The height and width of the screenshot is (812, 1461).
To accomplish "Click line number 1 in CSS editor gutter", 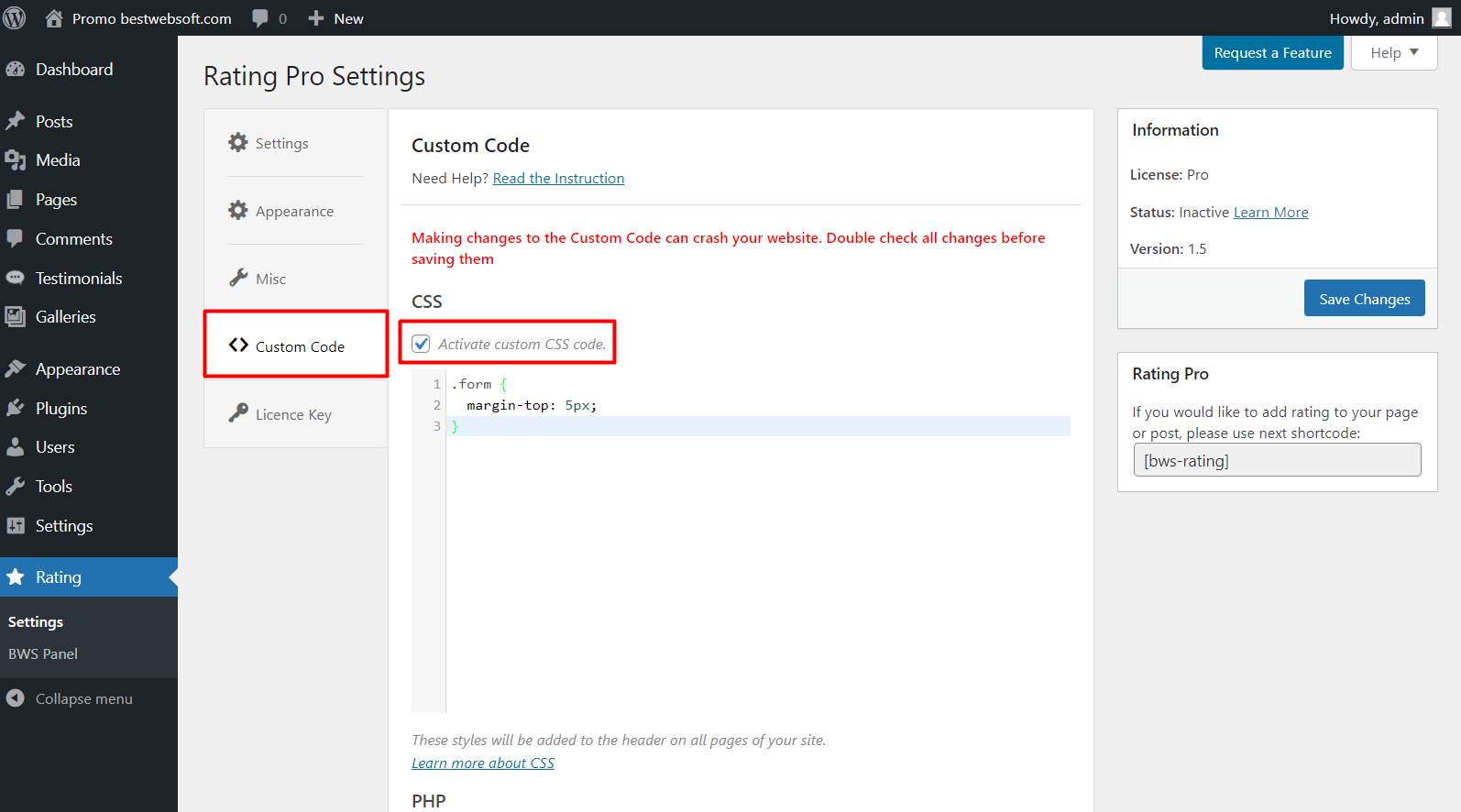I will click(x=437, y=384).
